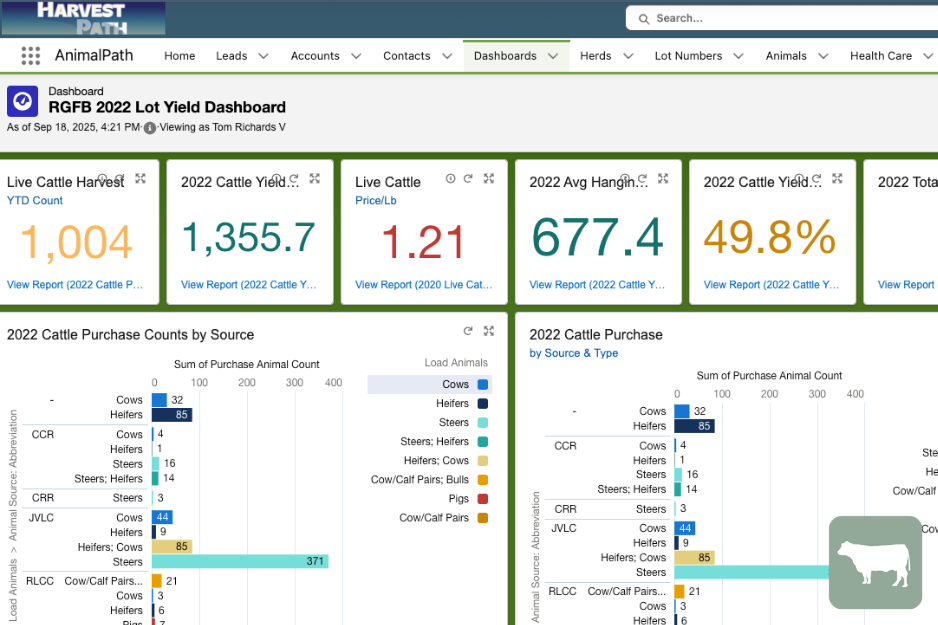This screenshot has height=625, width=938.
Task: Expand the Live Cattle Harvest widget
Action: point(141,178)
